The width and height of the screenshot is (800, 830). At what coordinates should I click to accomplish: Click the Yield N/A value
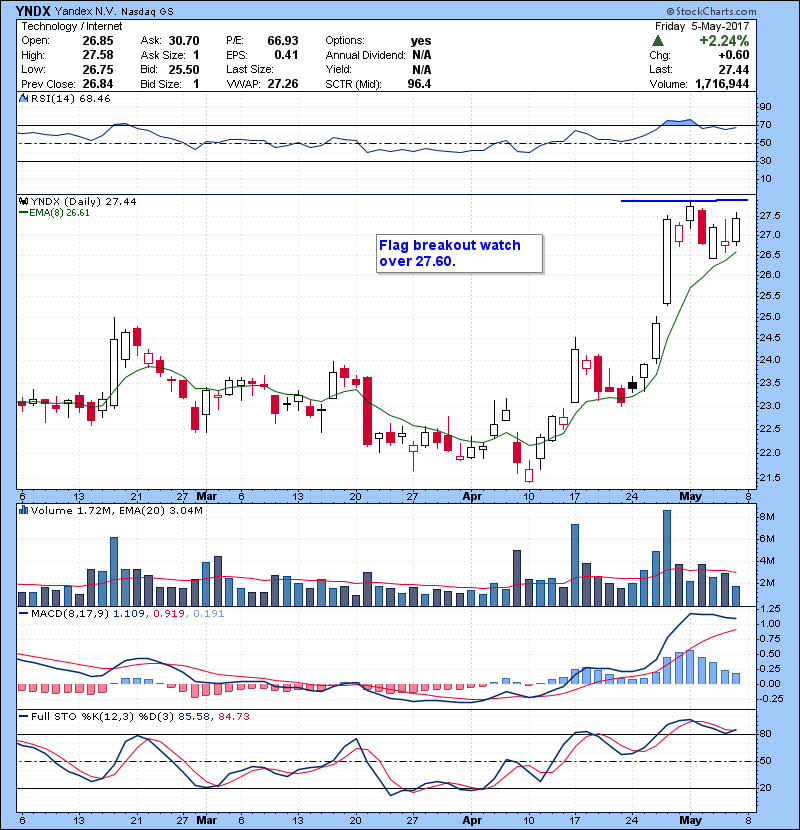[x=421, y=69]
